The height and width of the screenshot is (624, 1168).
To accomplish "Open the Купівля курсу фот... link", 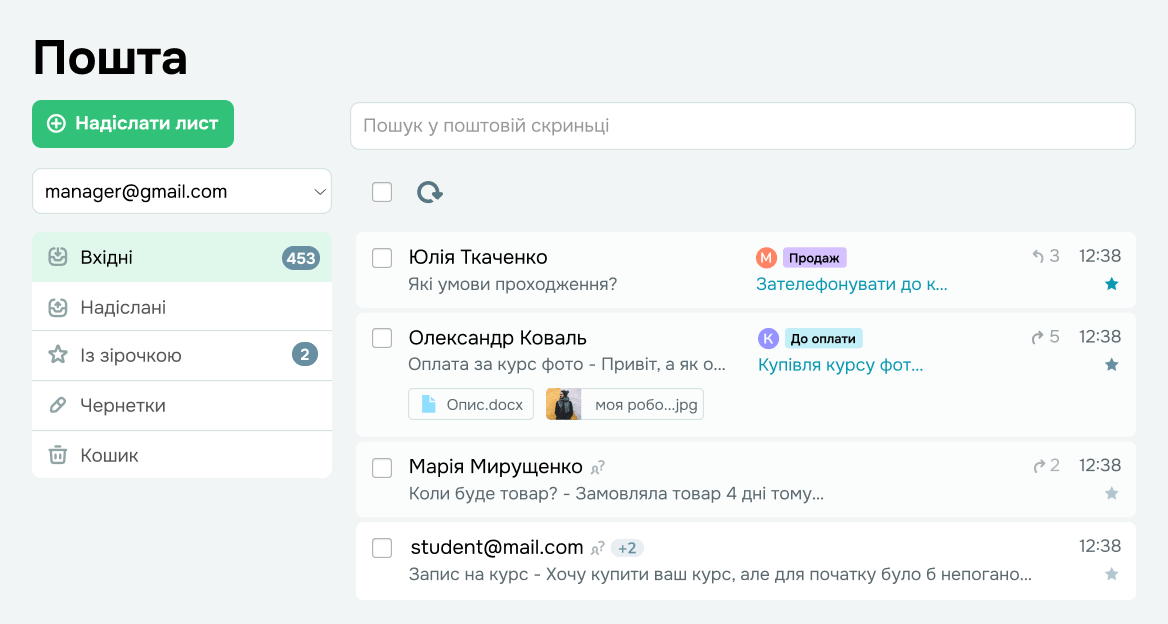I will point(840,365).
